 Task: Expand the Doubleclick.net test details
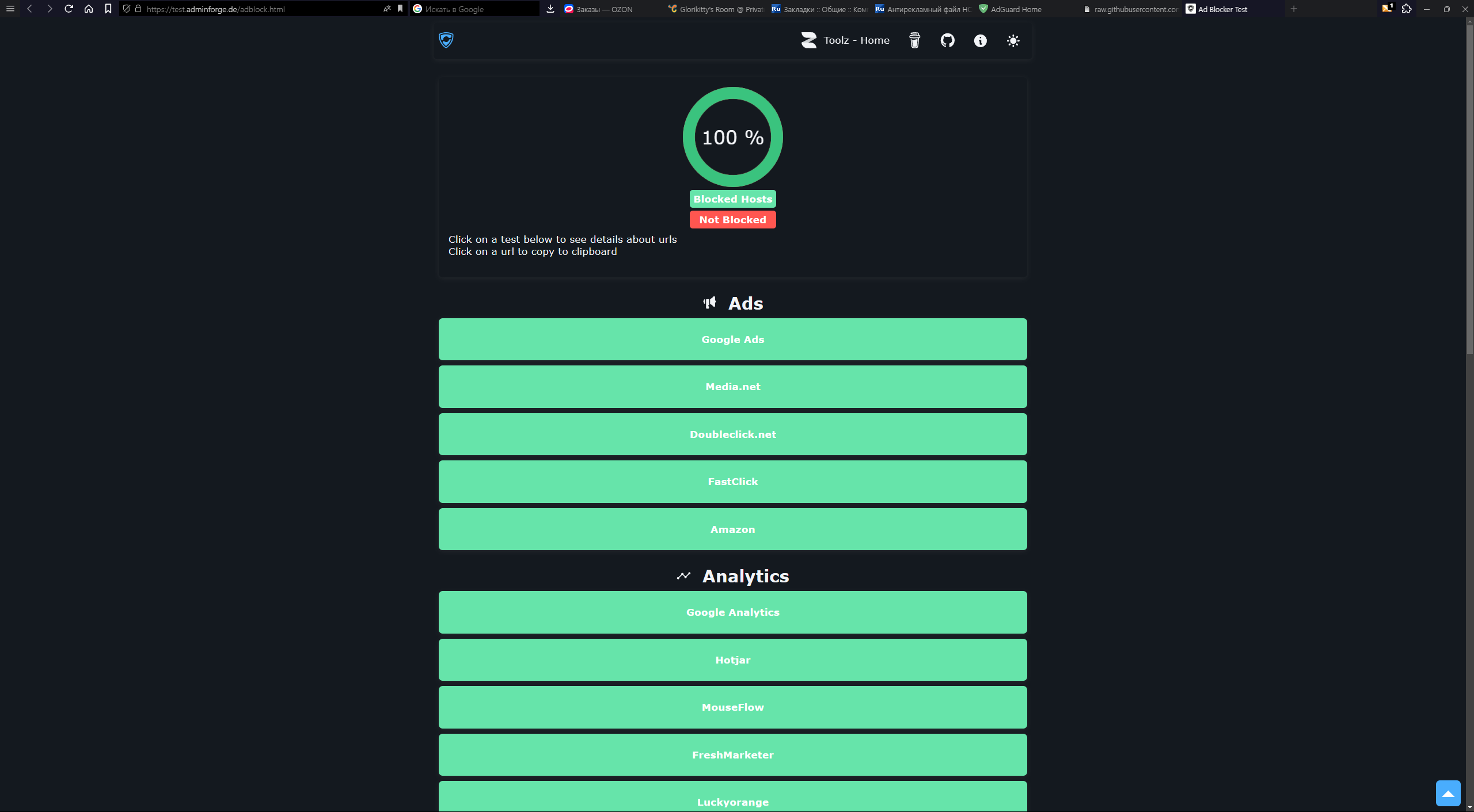point(733,434)
